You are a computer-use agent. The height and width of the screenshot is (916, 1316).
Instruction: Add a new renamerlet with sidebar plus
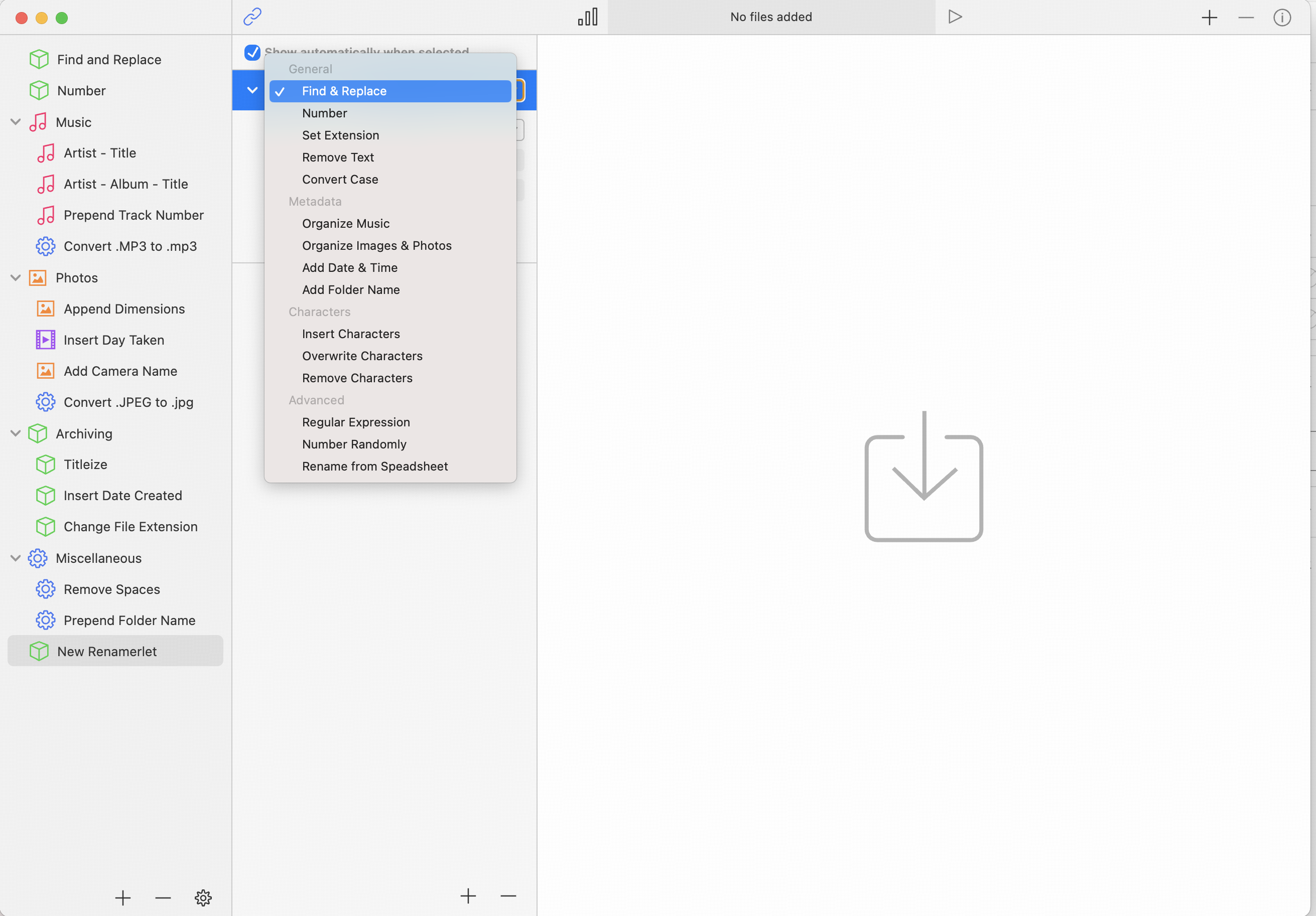click(122, 897)
